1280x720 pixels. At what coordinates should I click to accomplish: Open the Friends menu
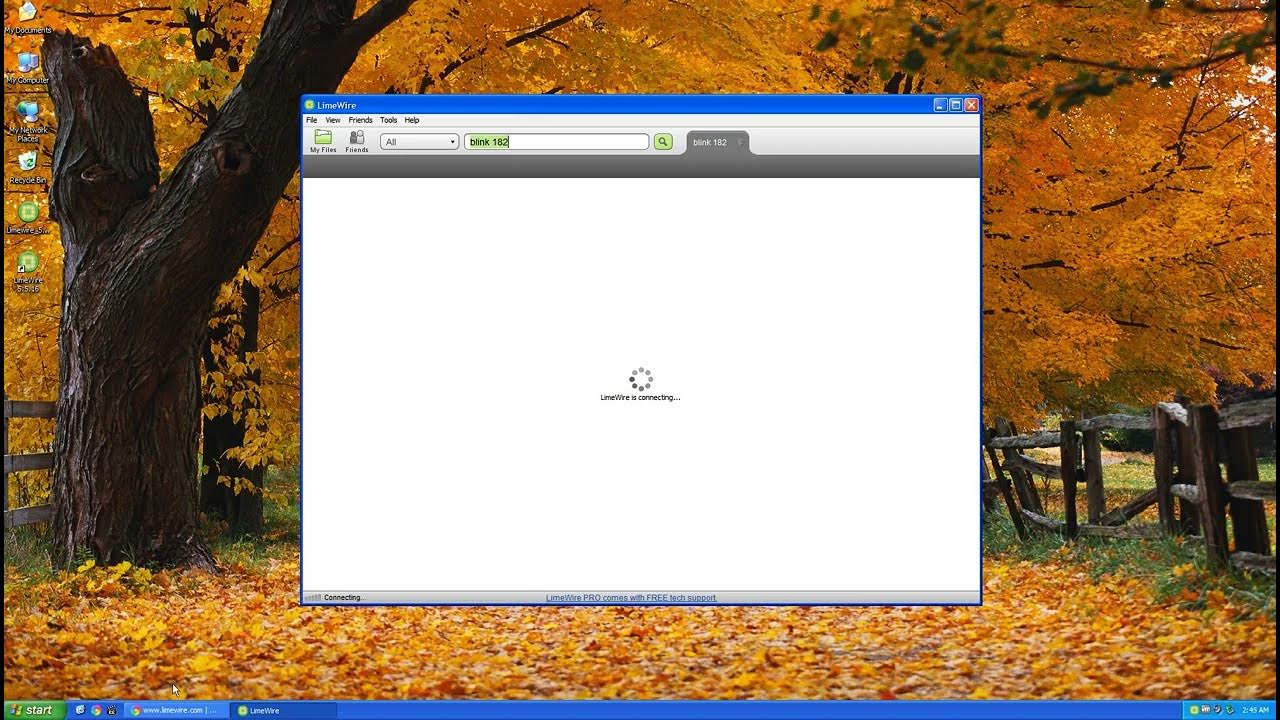[360, 120]
